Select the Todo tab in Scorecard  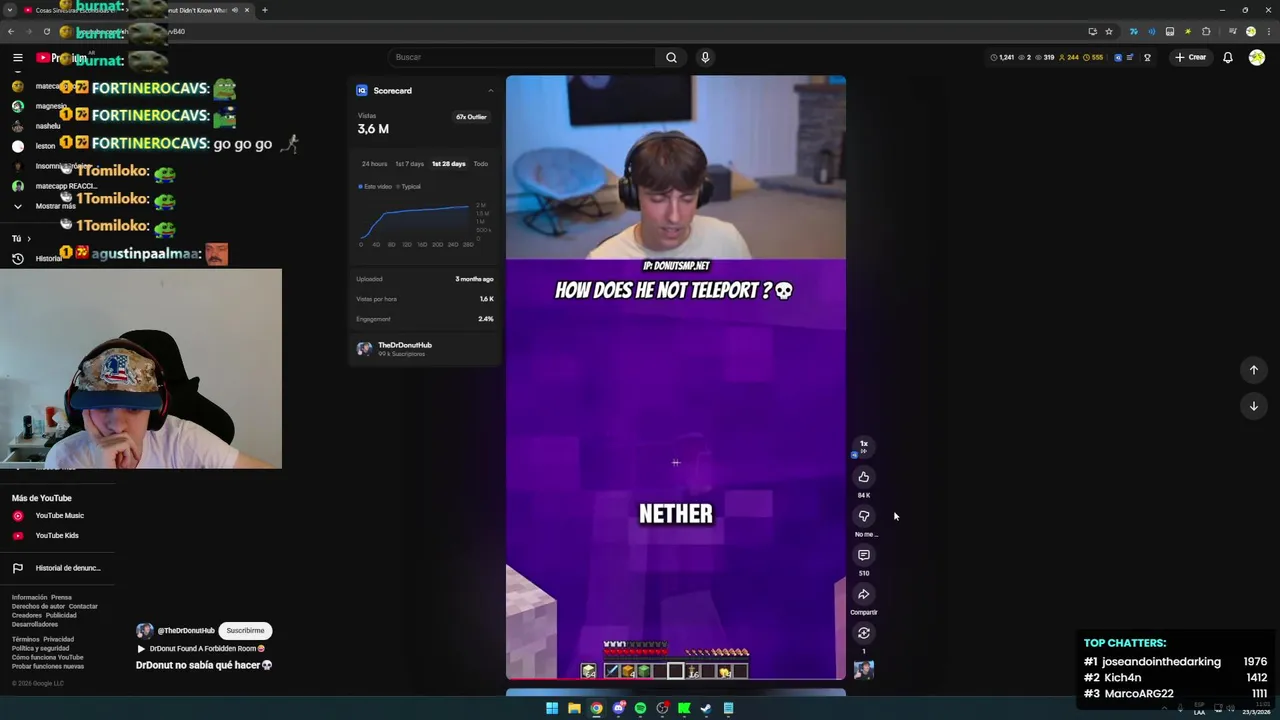point(481,164)
